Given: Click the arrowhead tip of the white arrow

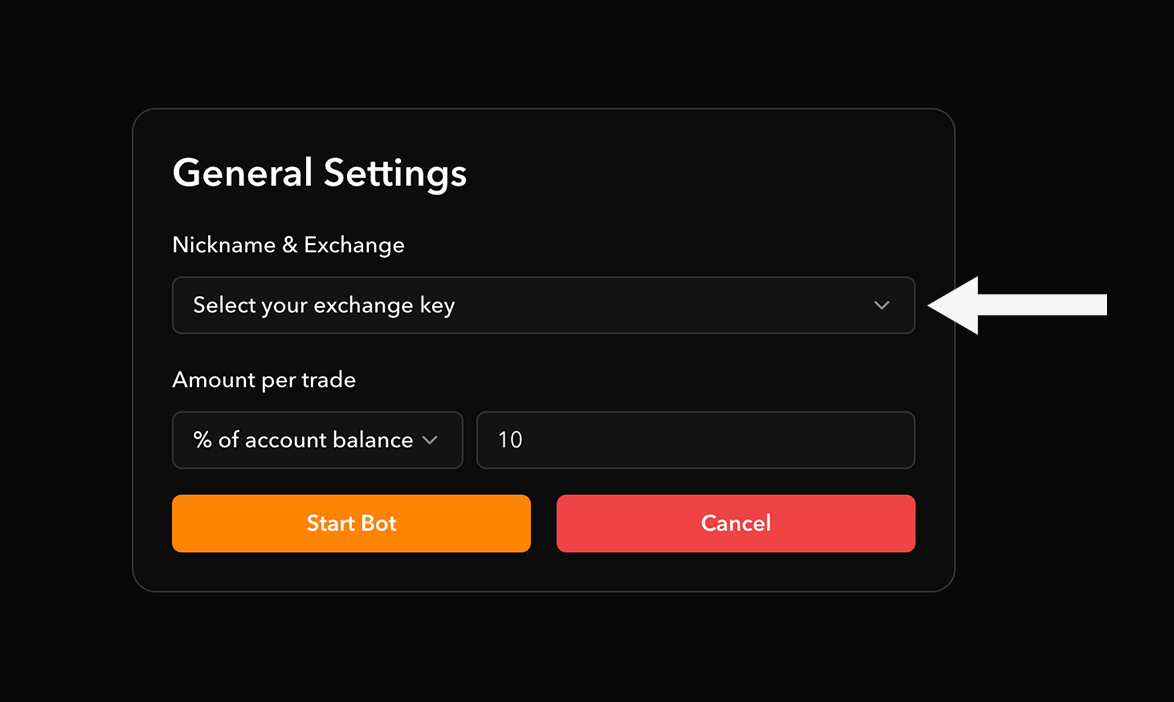Looking at the screenshot, I should (936, 305).
